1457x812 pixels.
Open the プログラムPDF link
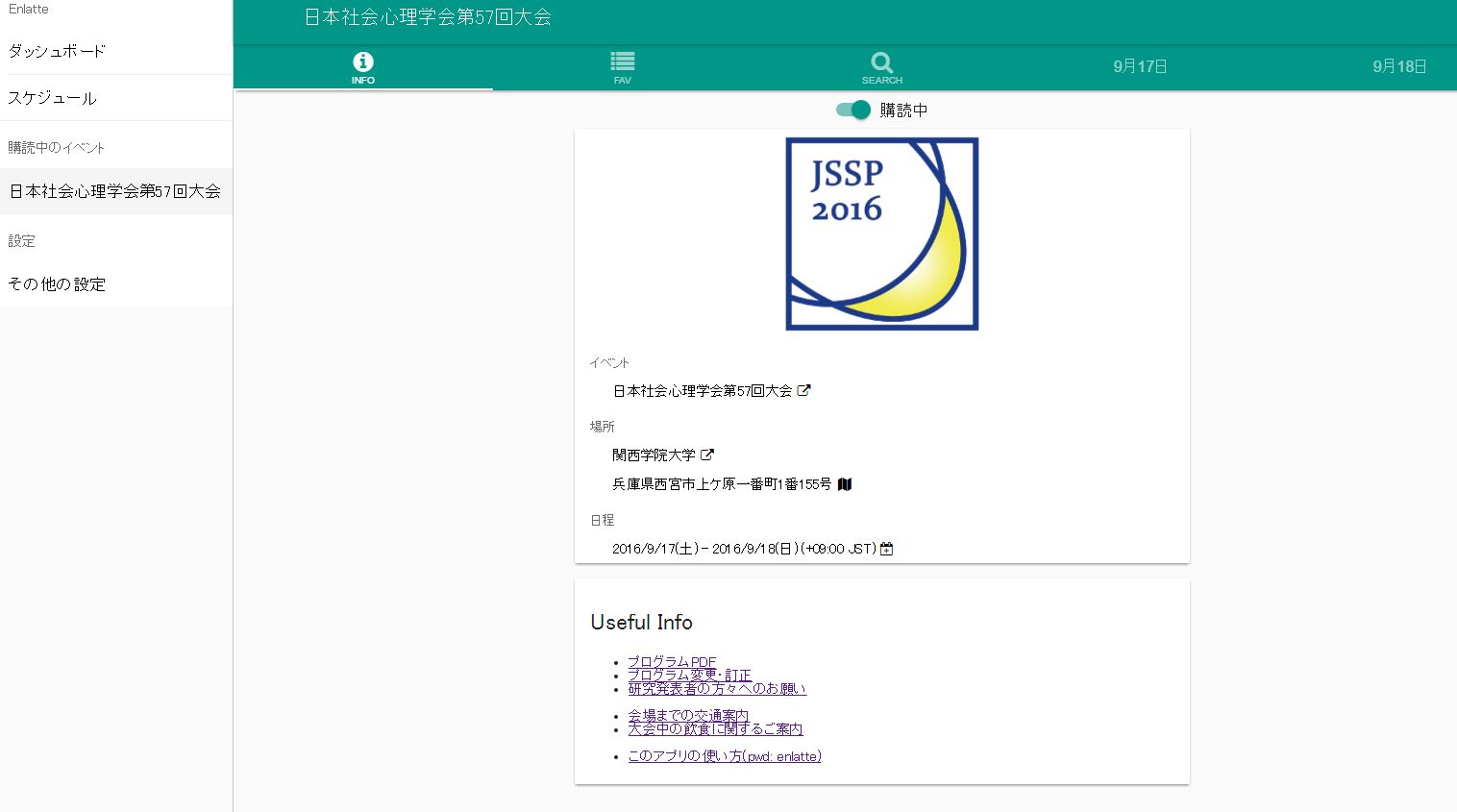coord(672,661)
